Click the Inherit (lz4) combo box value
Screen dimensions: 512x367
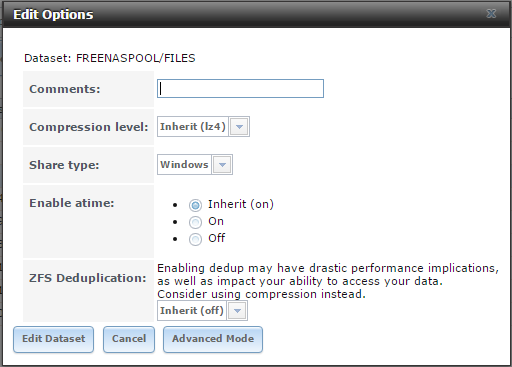click(193, 127)
